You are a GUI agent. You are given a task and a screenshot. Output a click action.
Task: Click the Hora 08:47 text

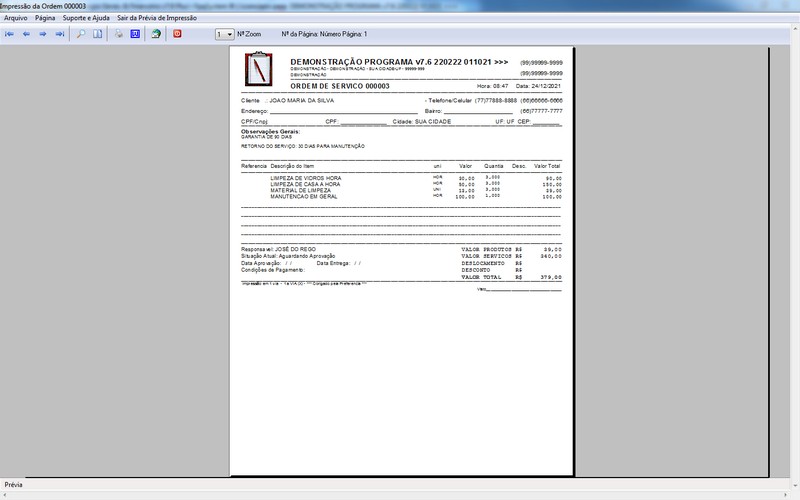[x=492, y=86]
